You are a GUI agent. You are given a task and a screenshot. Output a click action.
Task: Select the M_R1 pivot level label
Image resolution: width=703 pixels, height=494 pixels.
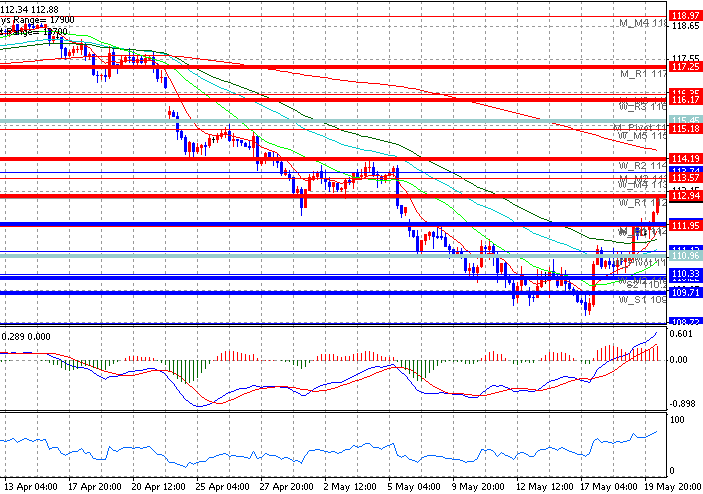click(643, 74)
